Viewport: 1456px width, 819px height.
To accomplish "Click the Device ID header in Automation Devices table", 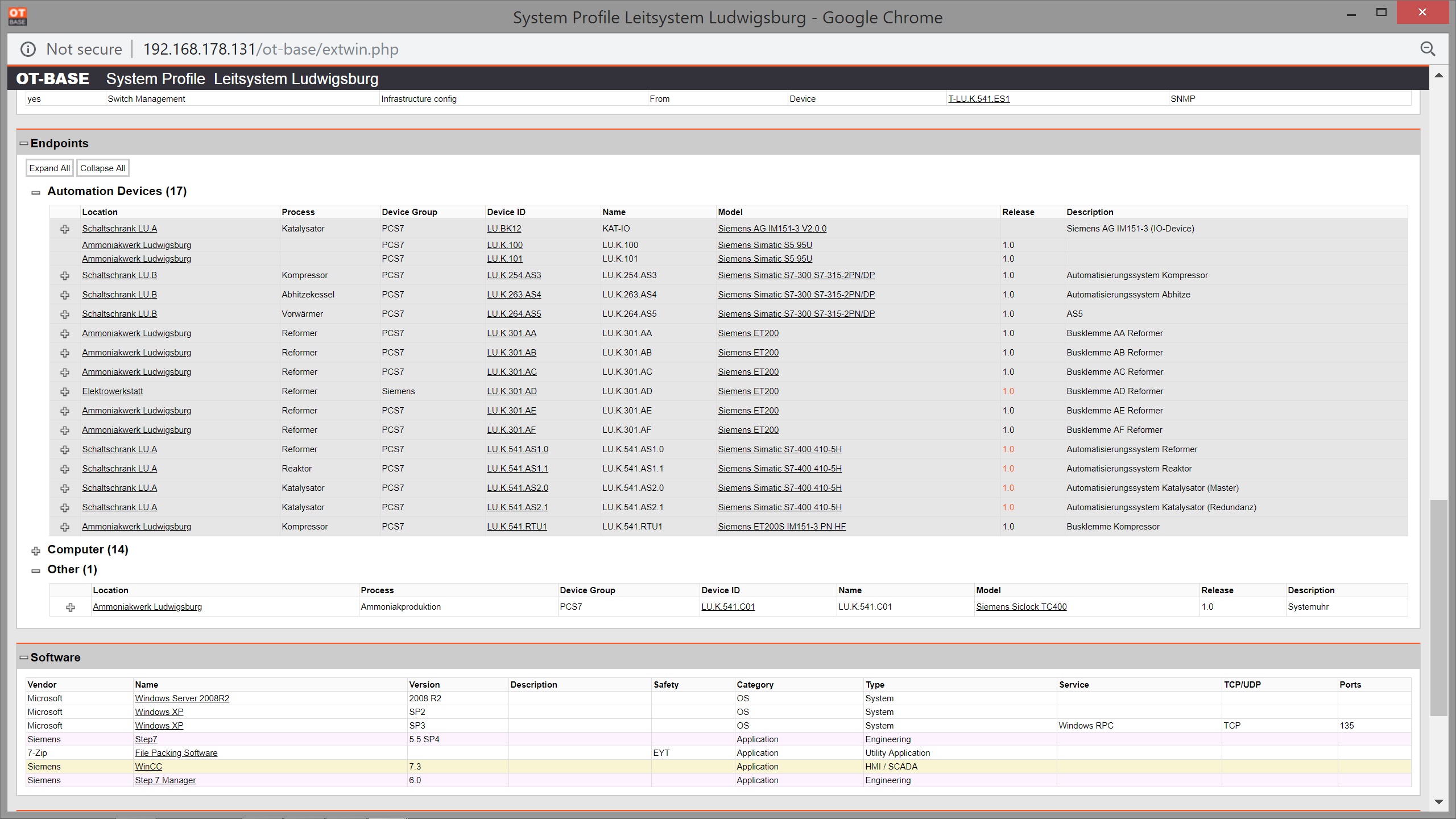I will click(x=506, y=212).
